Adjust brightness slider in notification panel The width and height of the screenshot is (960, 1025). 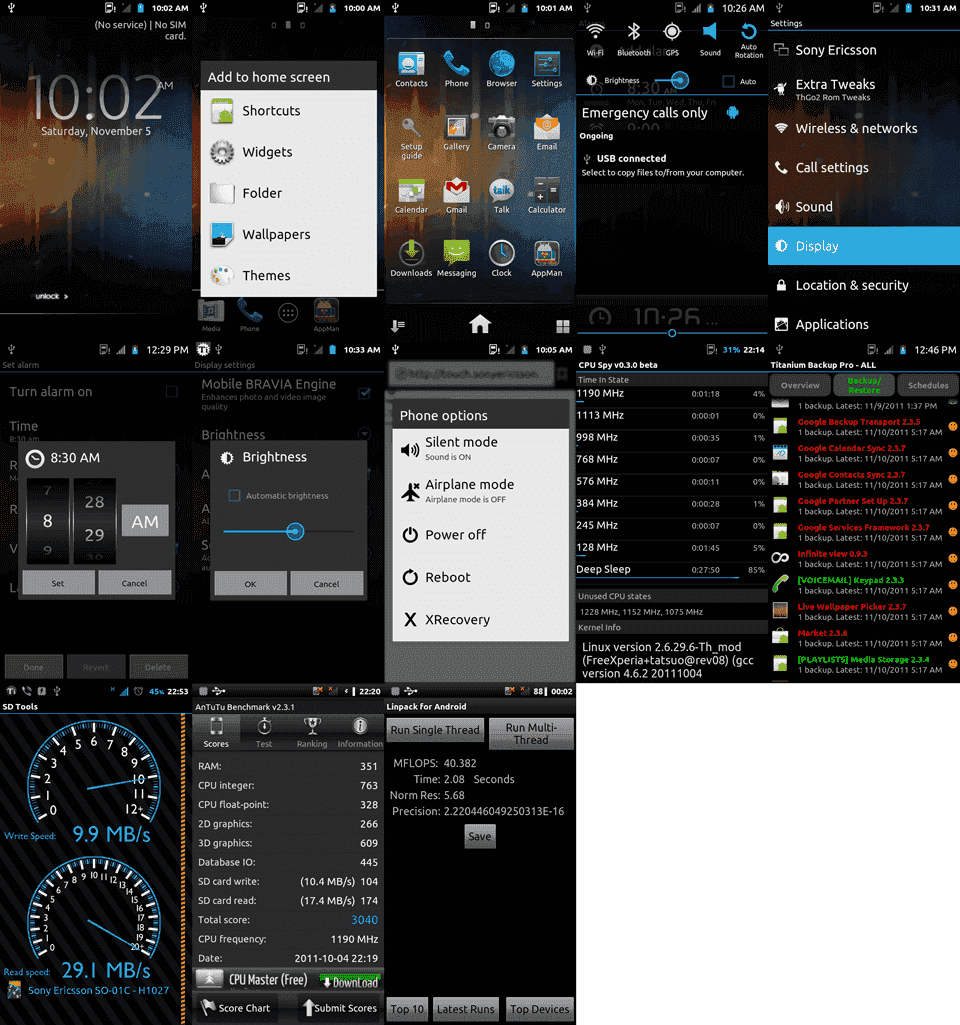point(680,80)
